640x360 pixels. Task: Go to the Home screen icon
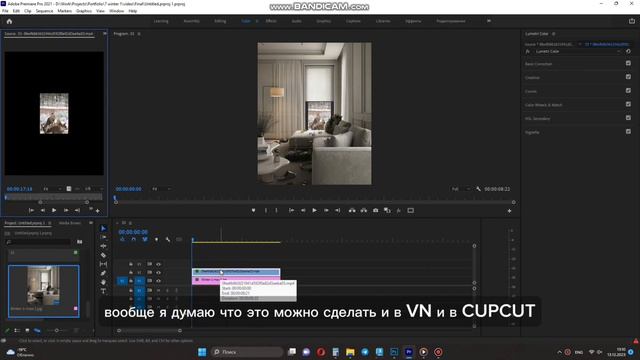pyautogui.click(x=9, y=21)
